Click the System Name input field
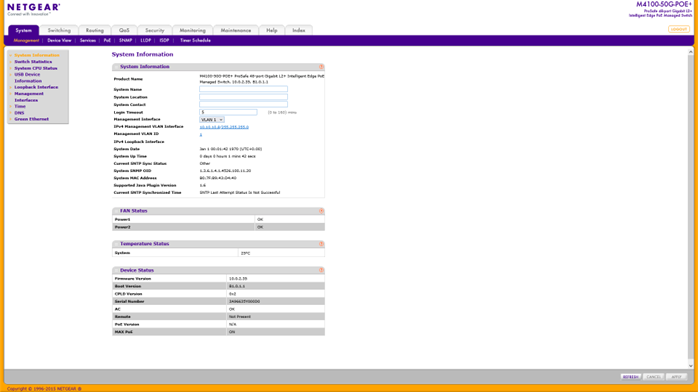This screenshot has height=392, width=698. (x=243, y=89)
